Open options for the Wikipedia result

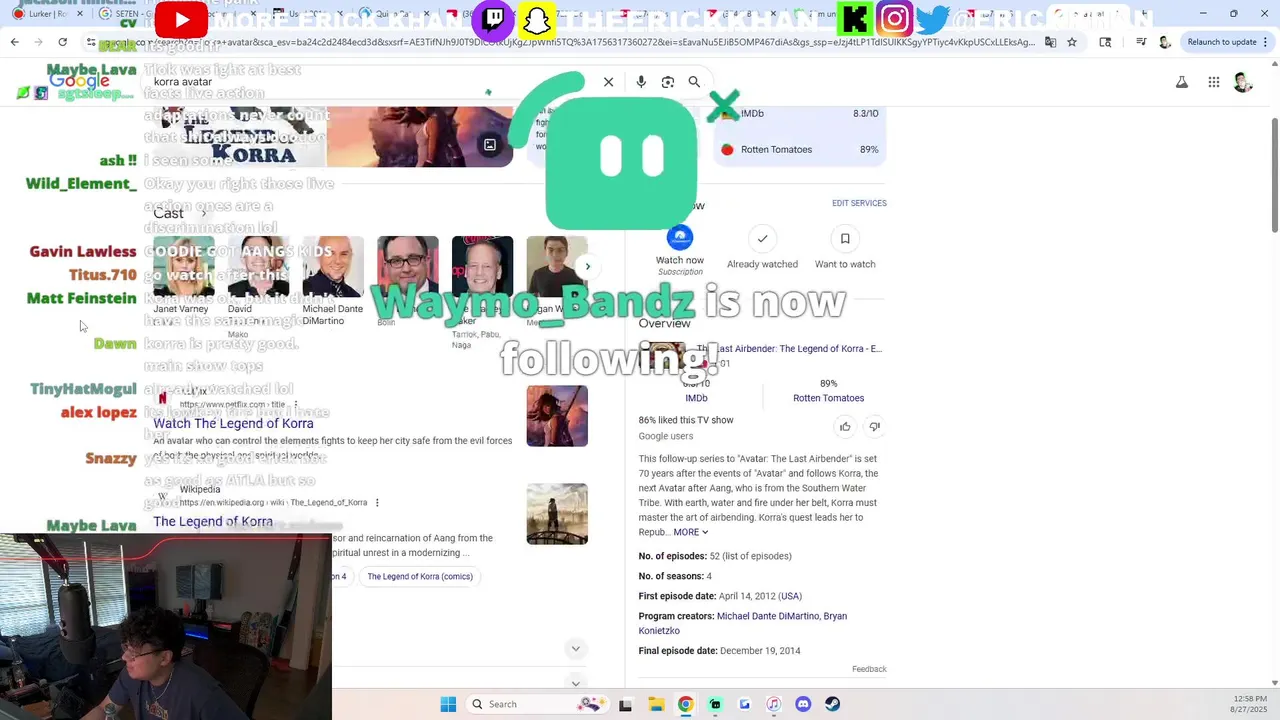click(377, 503)
